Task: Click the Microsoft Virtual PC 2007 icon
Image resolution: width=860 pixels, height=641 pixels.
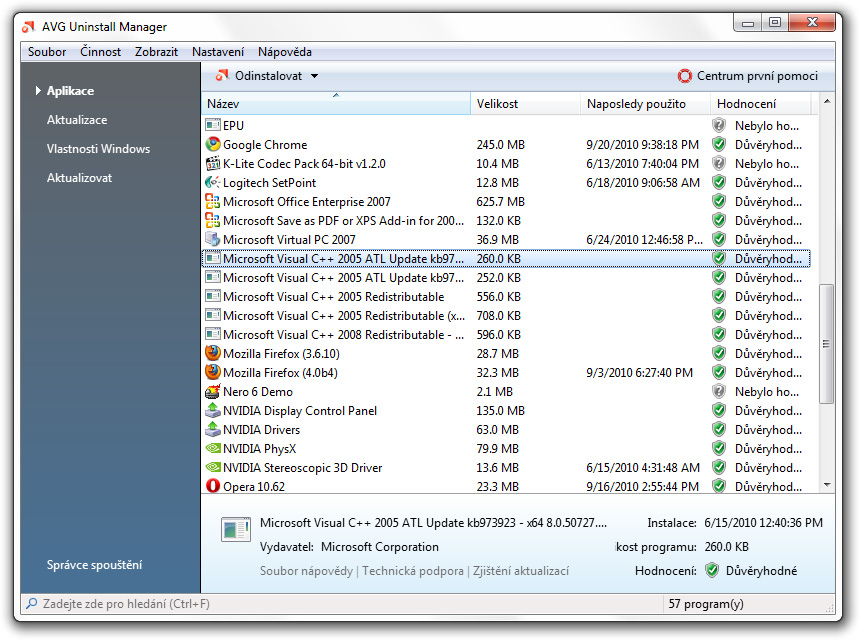Action: [x=213, y=239]
